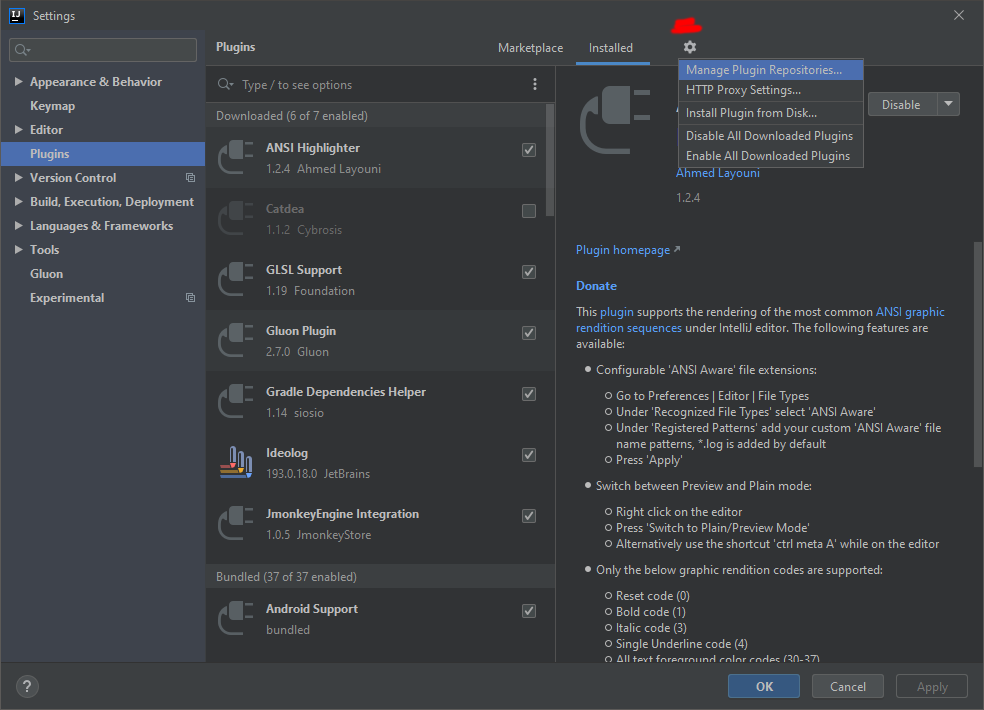Close the Settings dialog window

959,15
